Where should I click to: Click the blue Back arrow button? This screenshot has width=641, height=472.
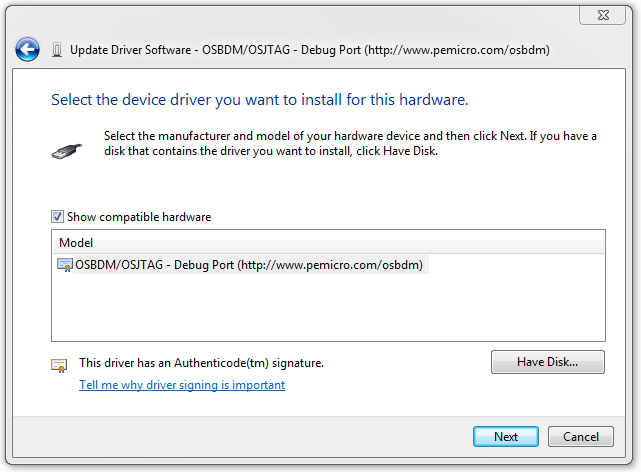(27, 49)
